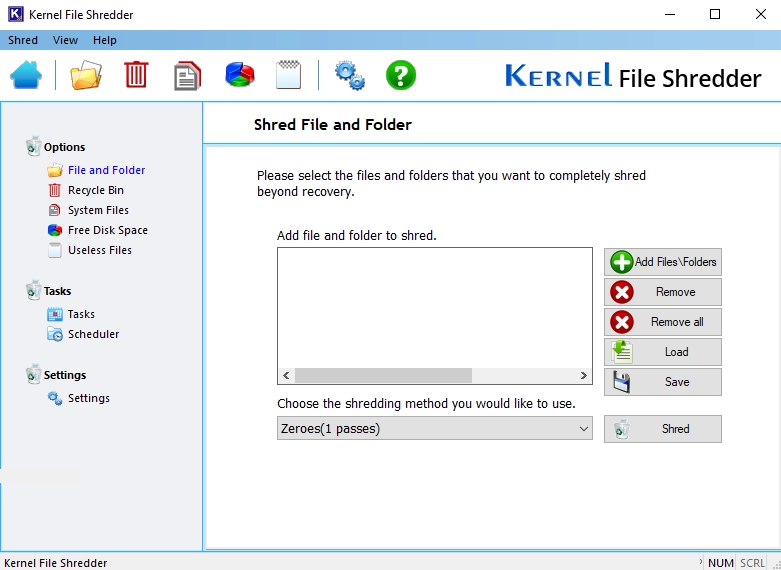Screen dimensions: 781x570
Task: Select the Recycle Bin toolbar icon
Action: point(136,75)
